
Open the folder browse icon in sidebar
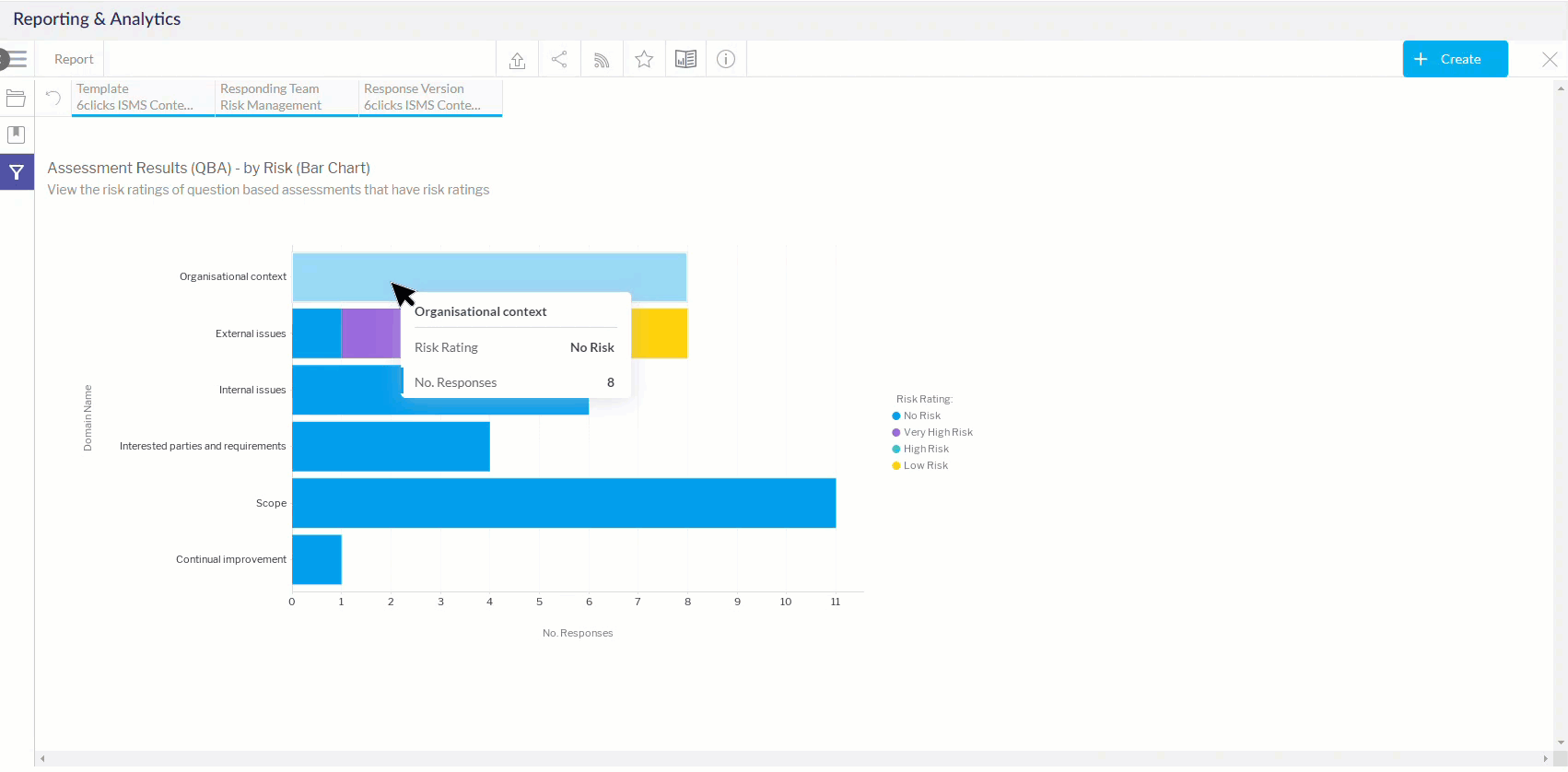coord(17,99)
